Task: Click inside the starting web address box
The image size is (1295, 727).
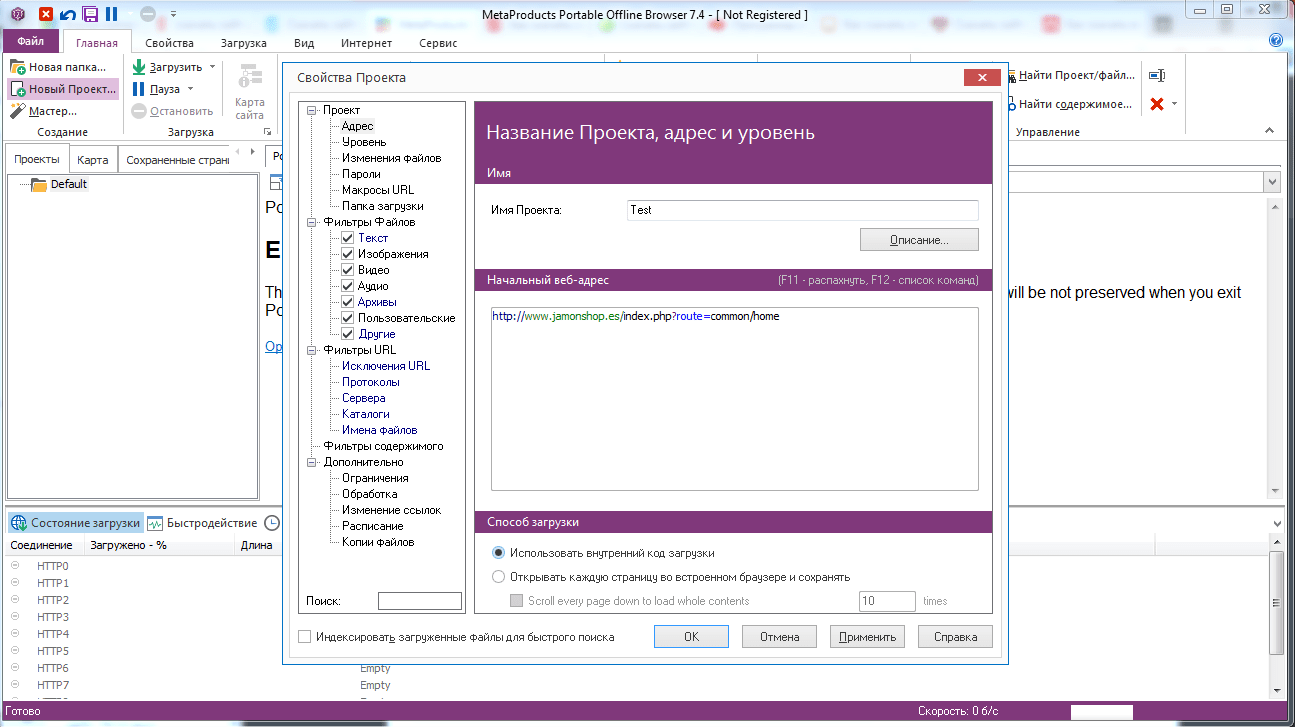Action: coord(734,399)
